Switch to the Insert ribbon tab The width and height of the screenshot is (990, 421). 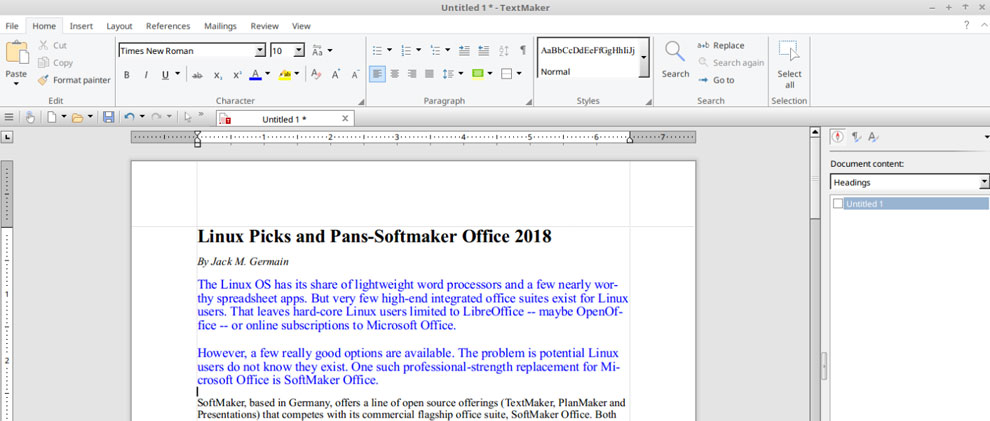click(81, 26)
